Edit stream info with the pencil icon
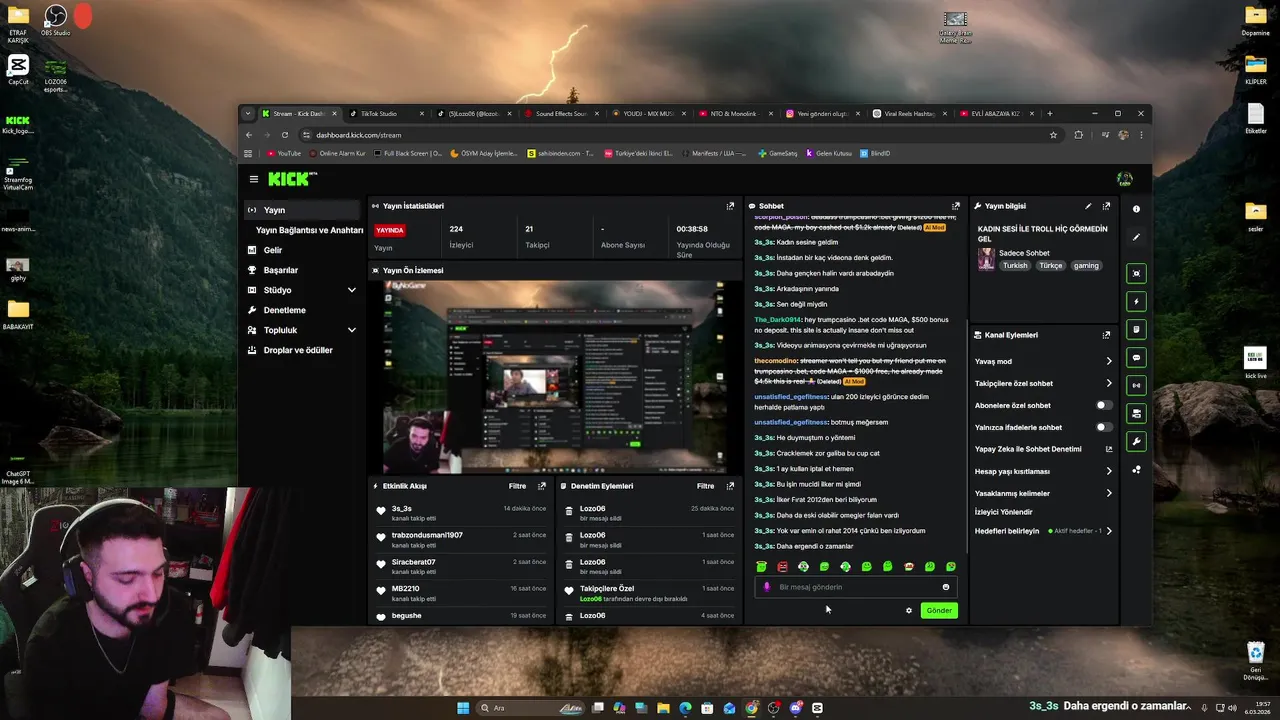Viewport: 1280px width, 720px height. click(x=1088, y=206)
